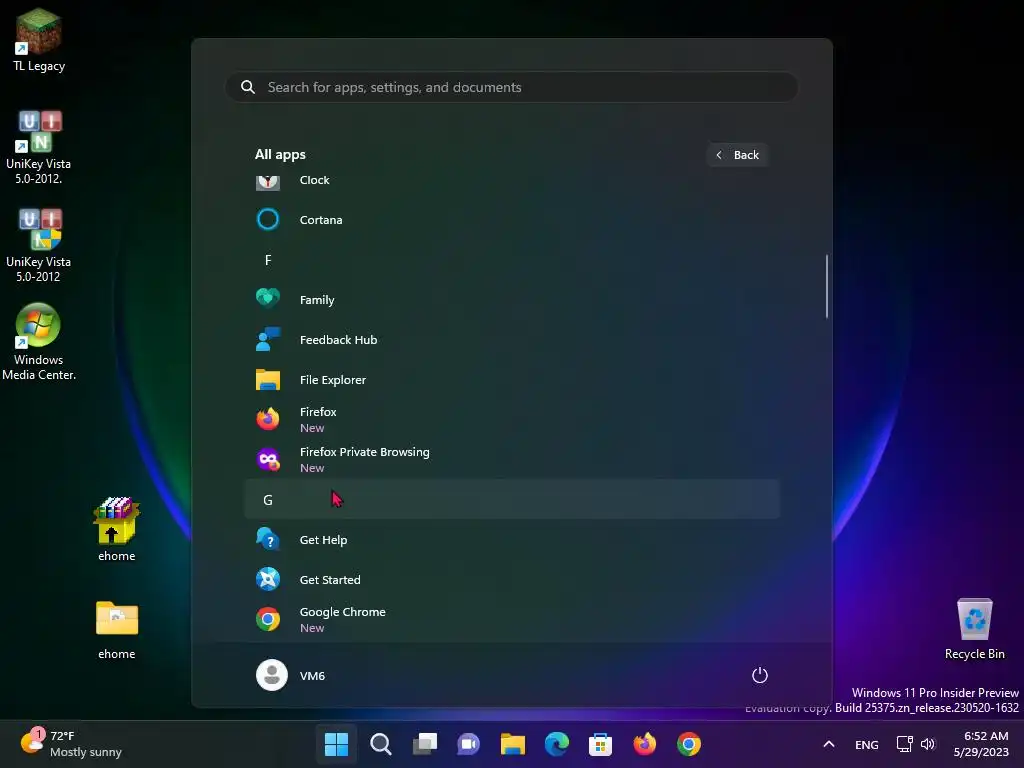Launch Chrome from the taskbar
This screenshot has width=1024, height=768.
point(688,744)
